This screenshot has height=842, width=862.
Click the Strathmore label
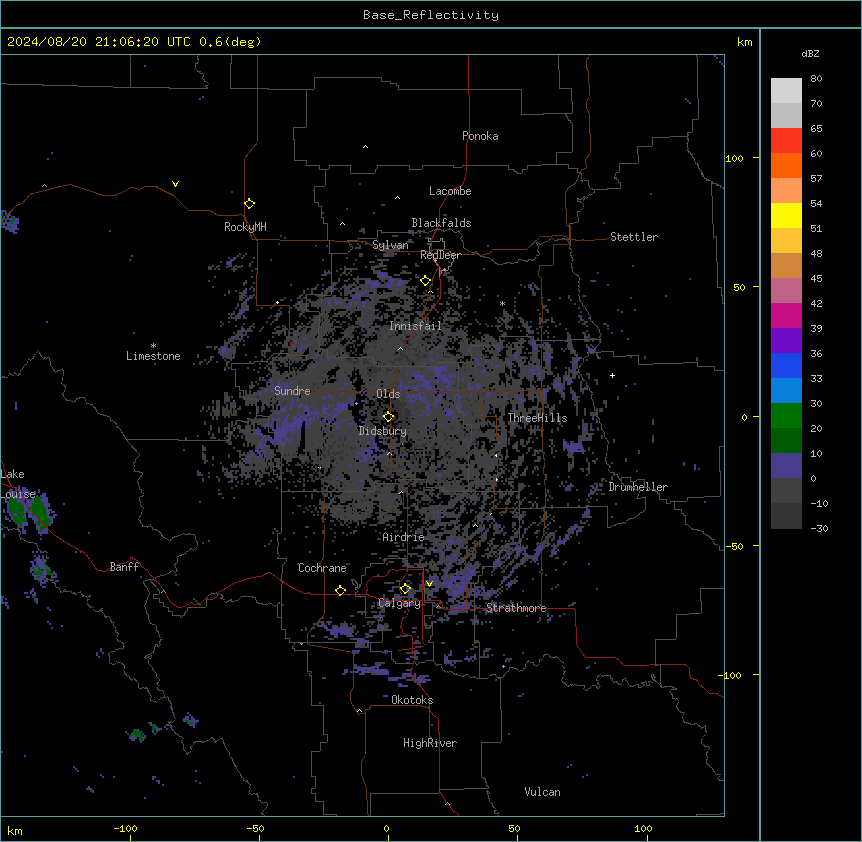tap(516, 608)
